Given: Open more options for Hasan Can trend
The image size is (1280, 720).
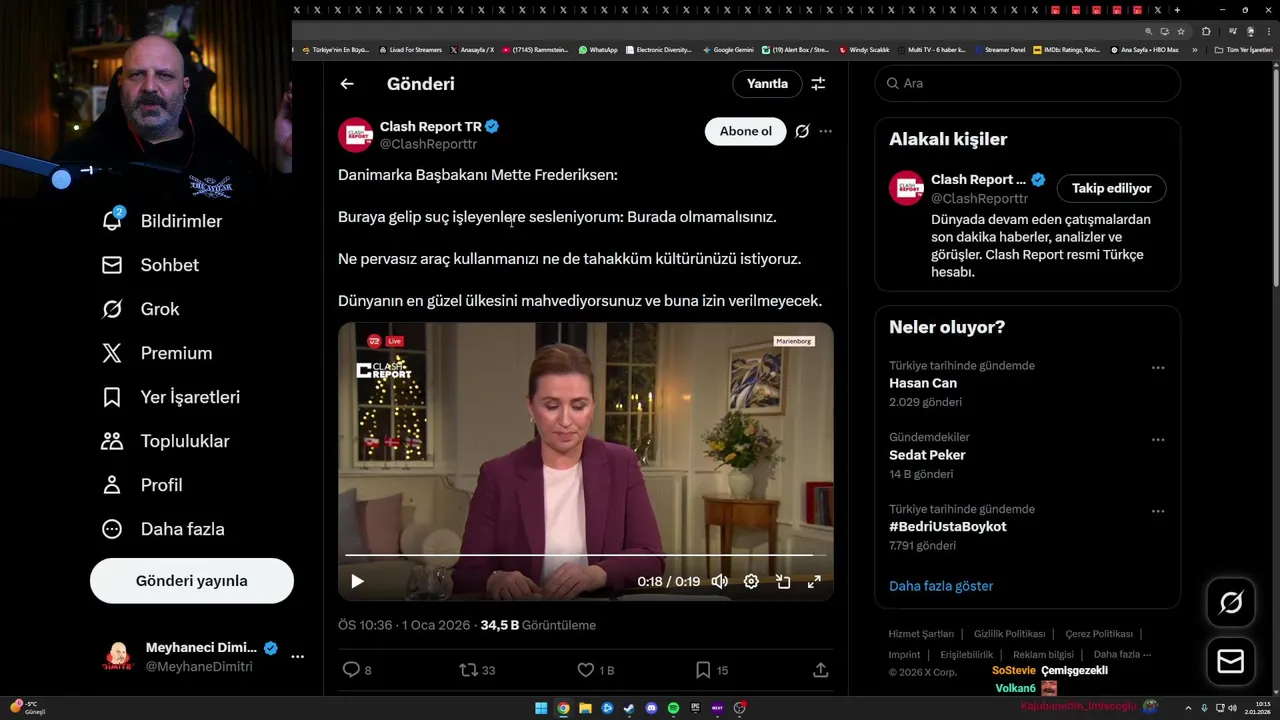Looking at the screenshot, I should pyautogui.click(x=1158, y=368).
